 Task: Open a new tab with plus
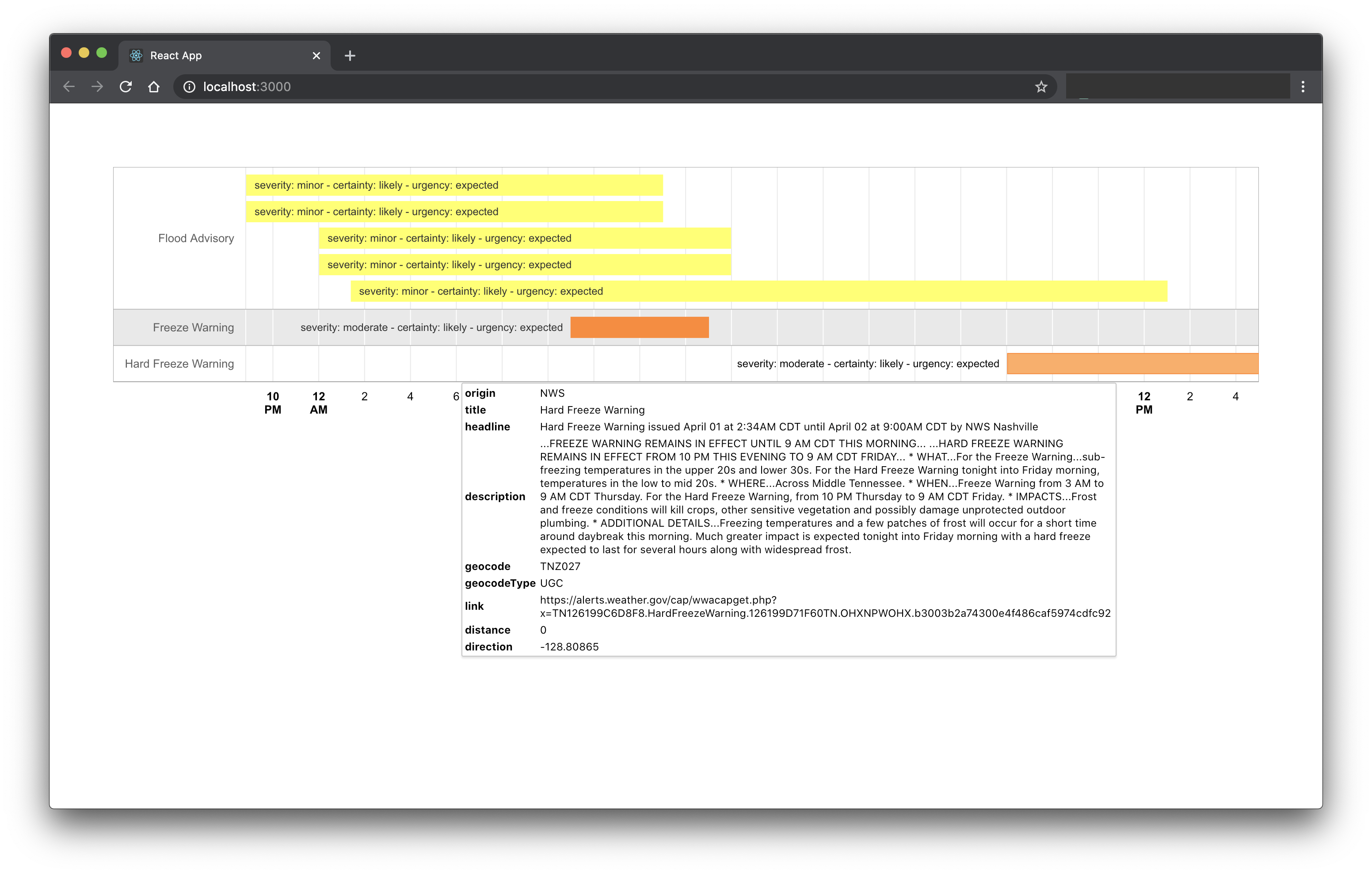[350, 56]
